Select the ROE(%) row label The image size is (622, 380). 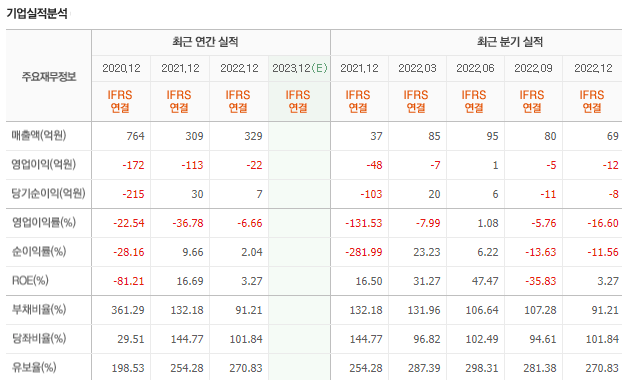point(30,280)
